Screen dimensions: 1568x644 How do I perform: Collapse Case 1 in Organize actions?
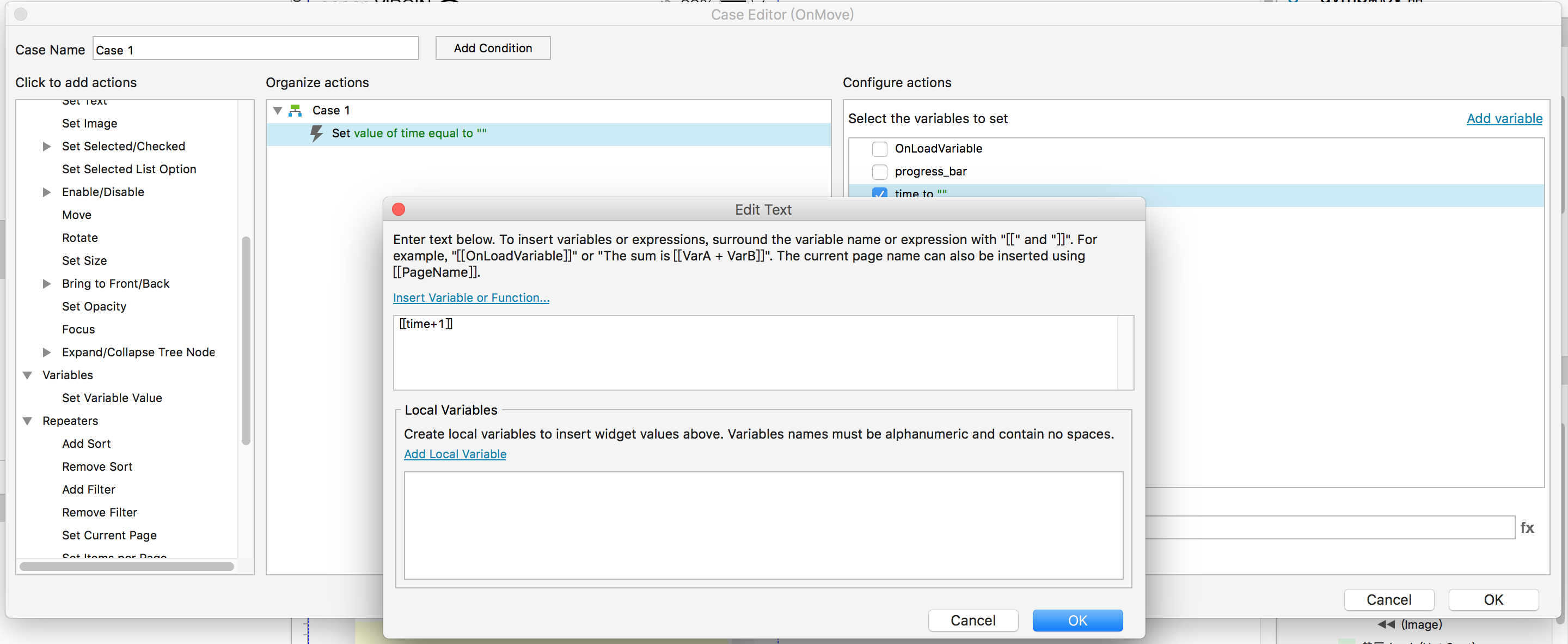(x=278, y=110)
